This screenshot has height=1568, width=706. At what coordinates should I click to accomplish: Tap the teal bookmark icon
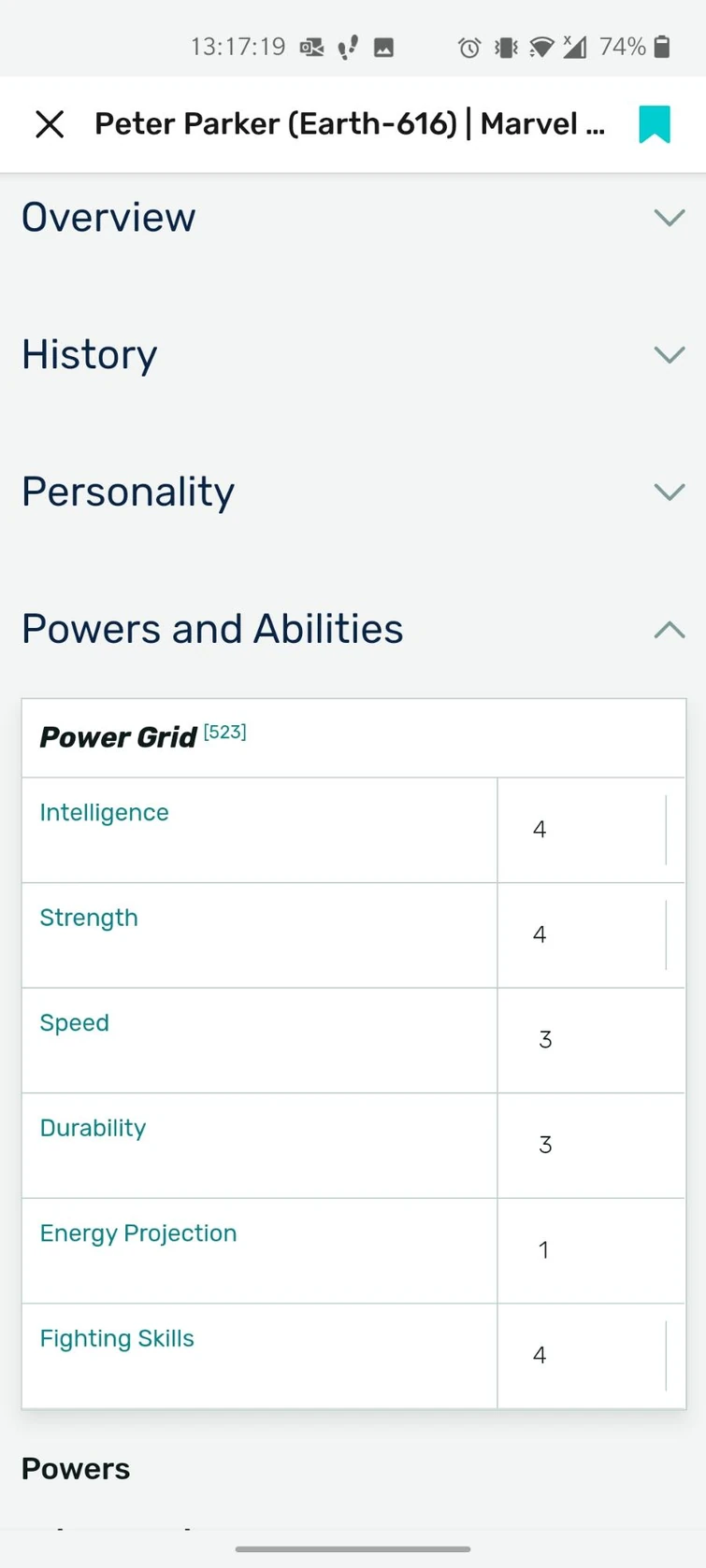(655, 124)
